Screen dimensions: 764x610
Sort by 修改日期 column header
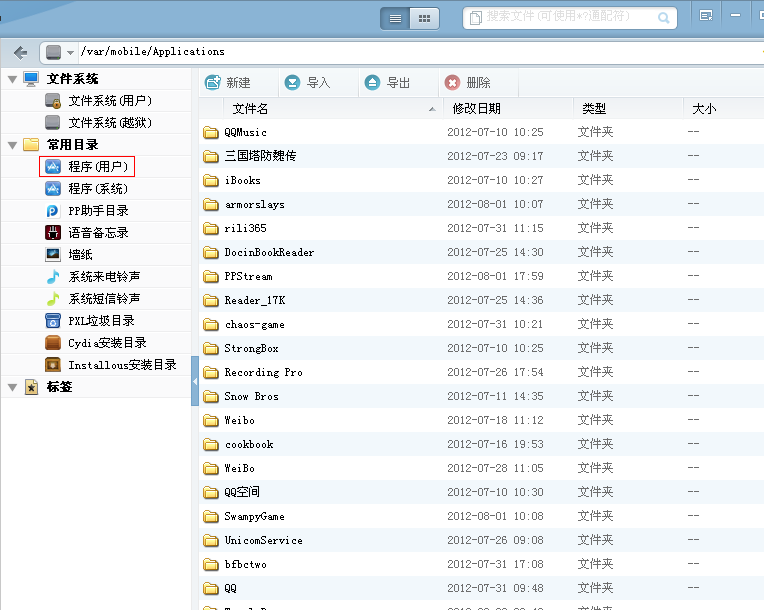coord(477,108)
